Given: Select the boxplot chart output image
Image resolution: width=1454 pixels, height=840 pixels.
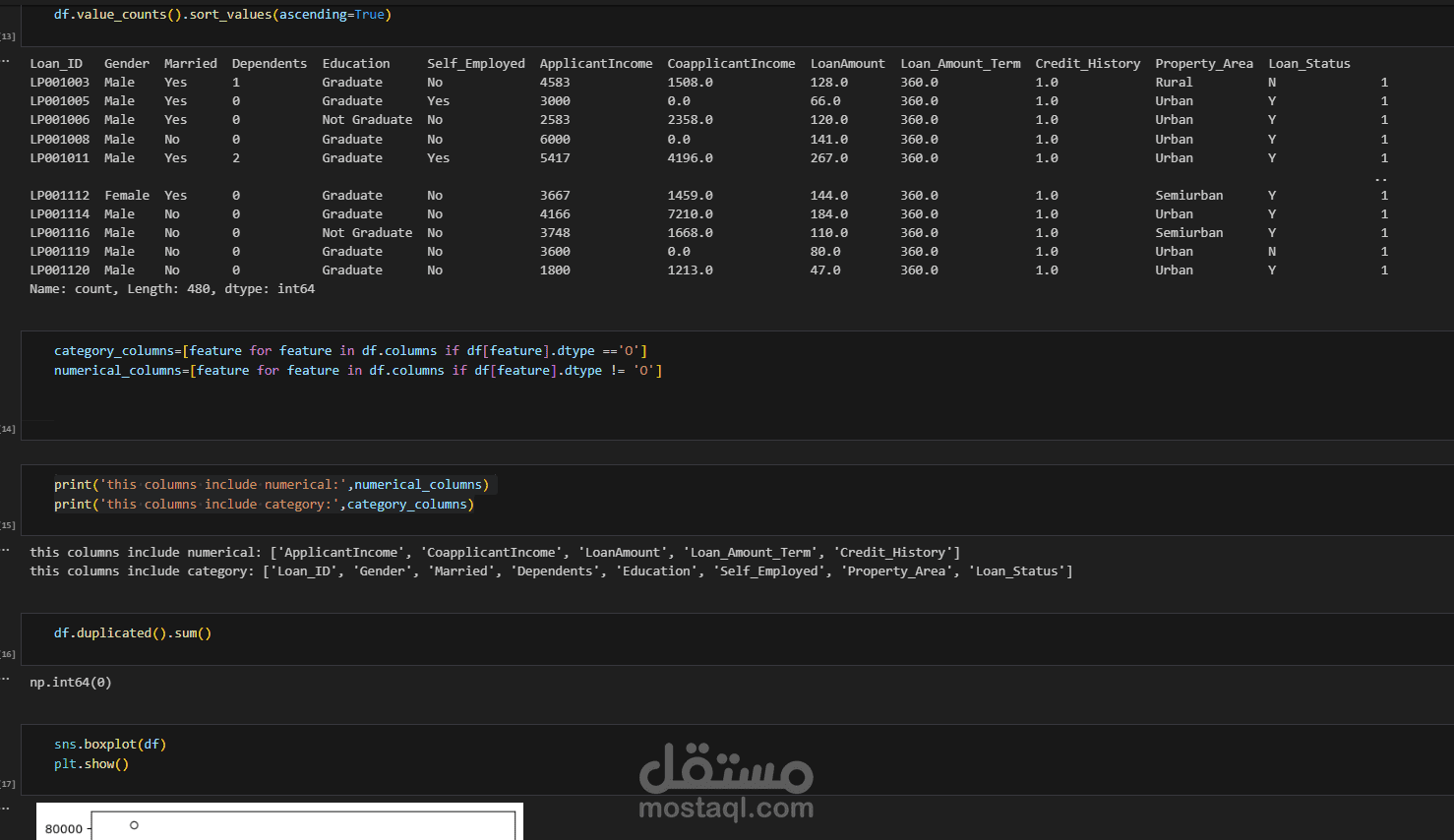Looking at the screenshot, I should 279,821.
